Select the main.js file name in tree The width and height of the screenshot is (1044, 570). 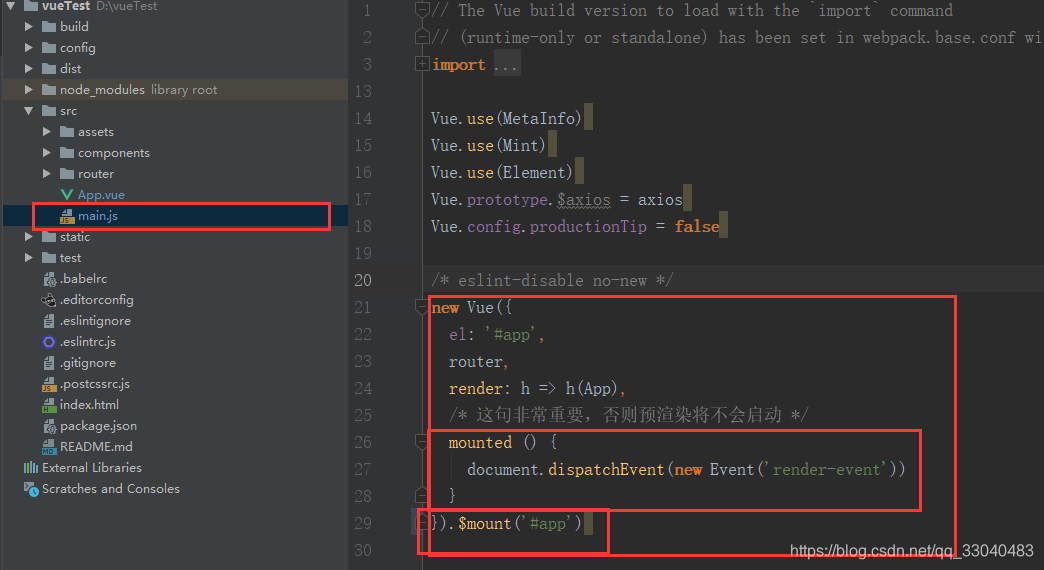coord(98,216)
